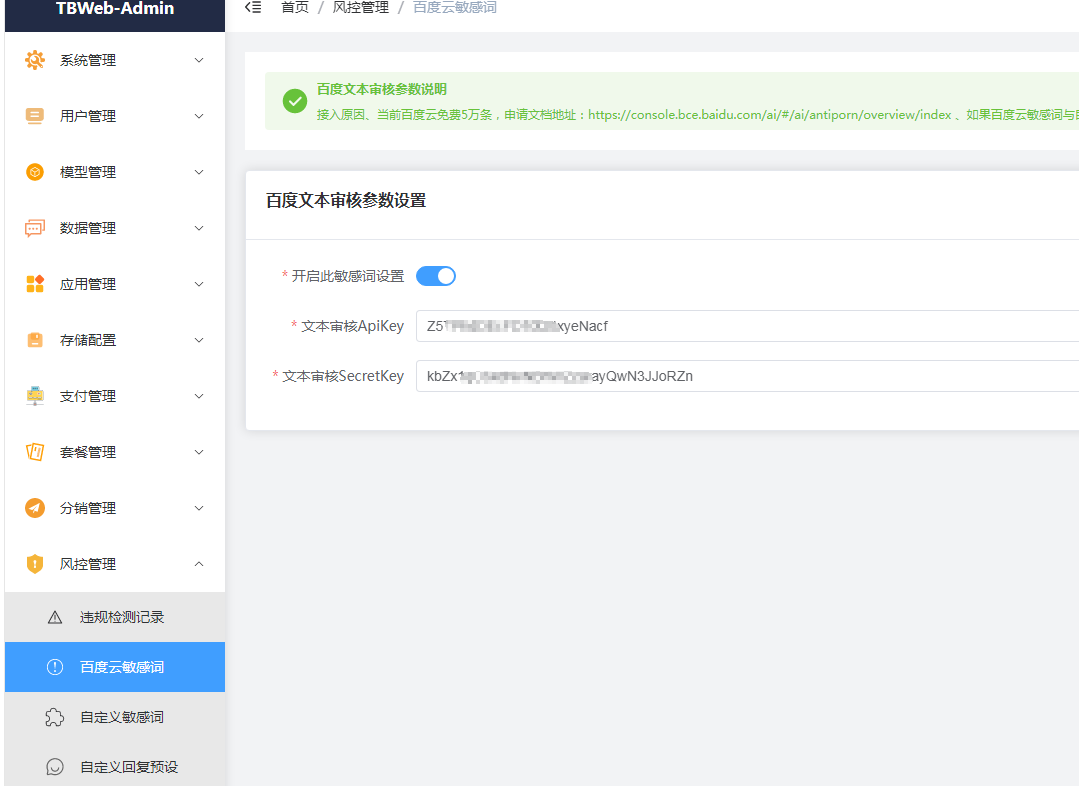
Task: Focus the 文本审核SecretKey input field
Action: 747,376
